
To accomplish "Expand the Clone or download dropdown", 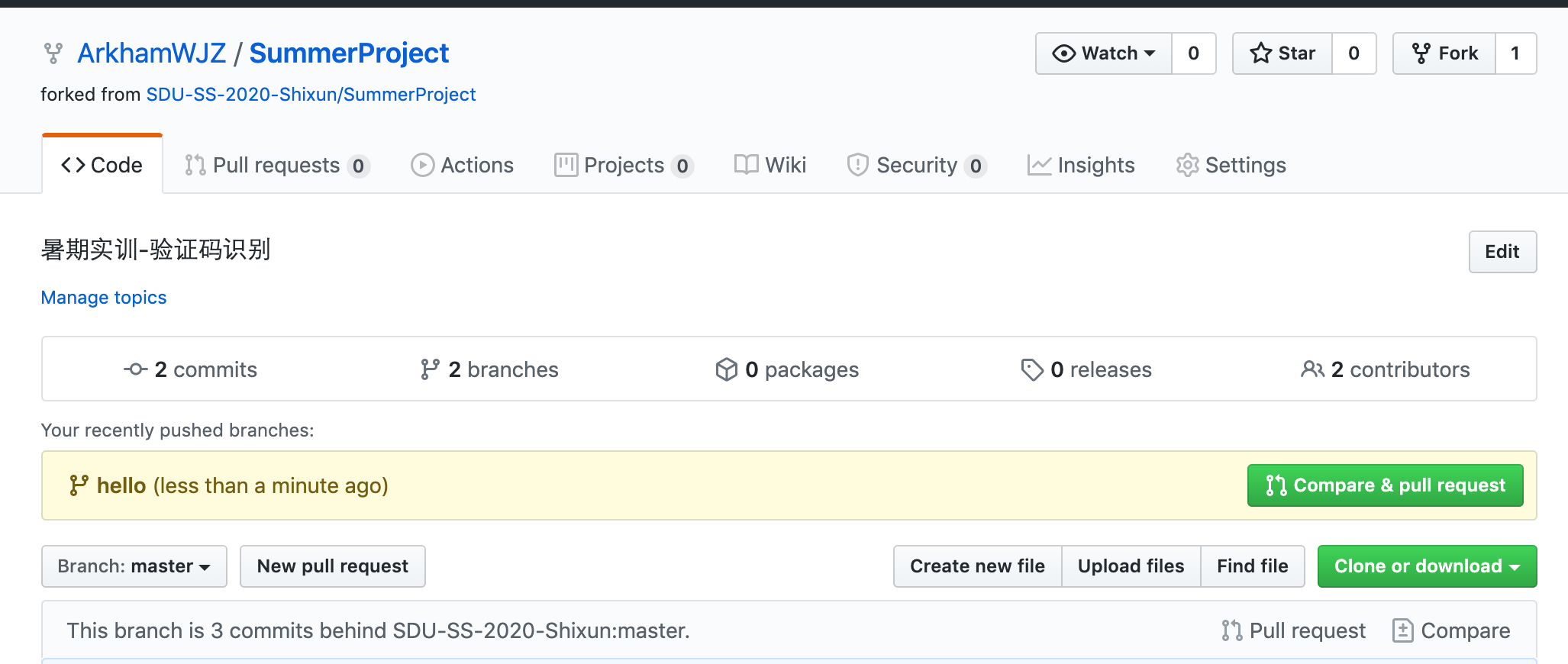I will [x=1428, y=566].
